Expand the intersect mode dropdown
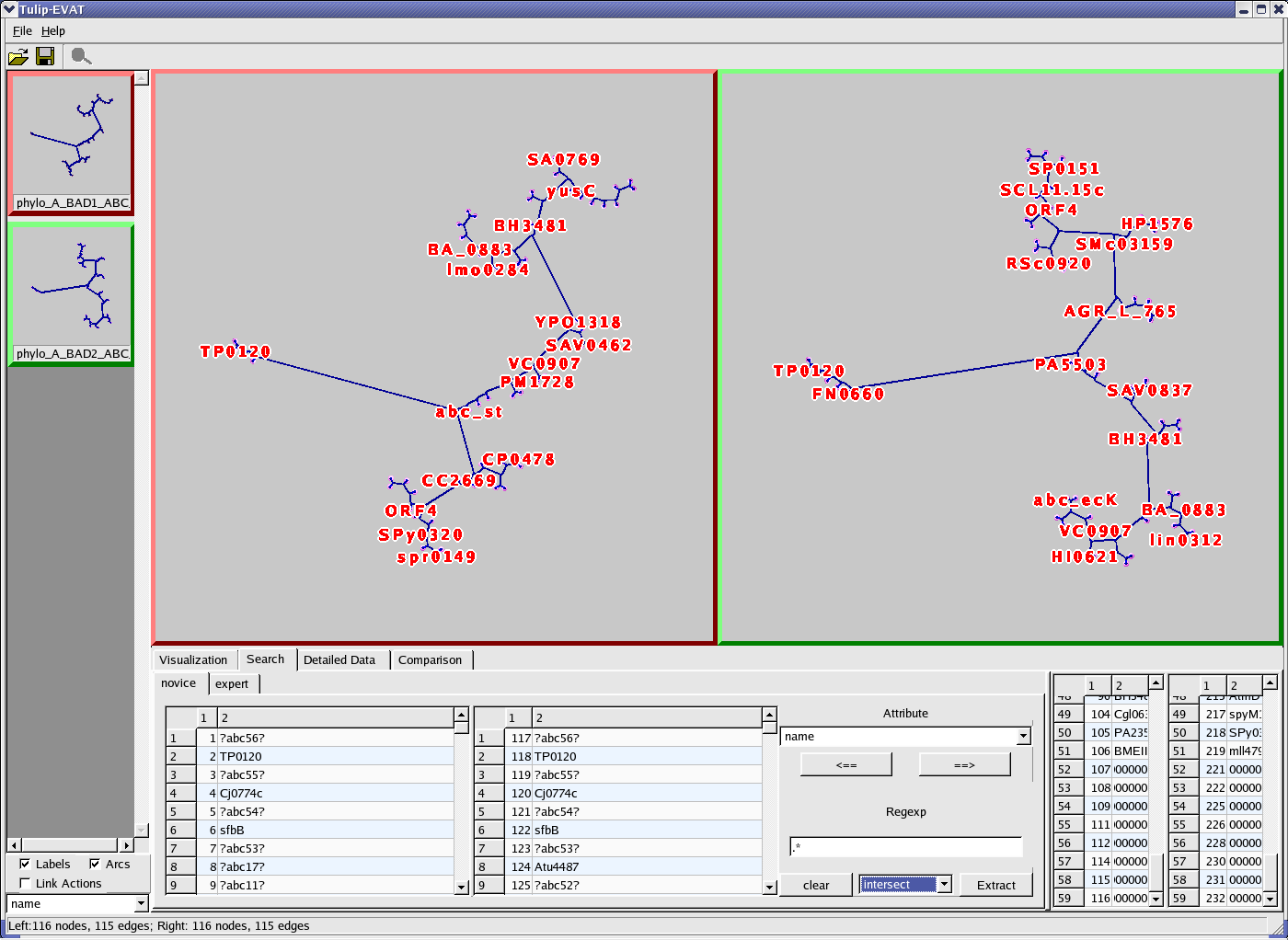 pyautogui.click(x=943, y=885)
